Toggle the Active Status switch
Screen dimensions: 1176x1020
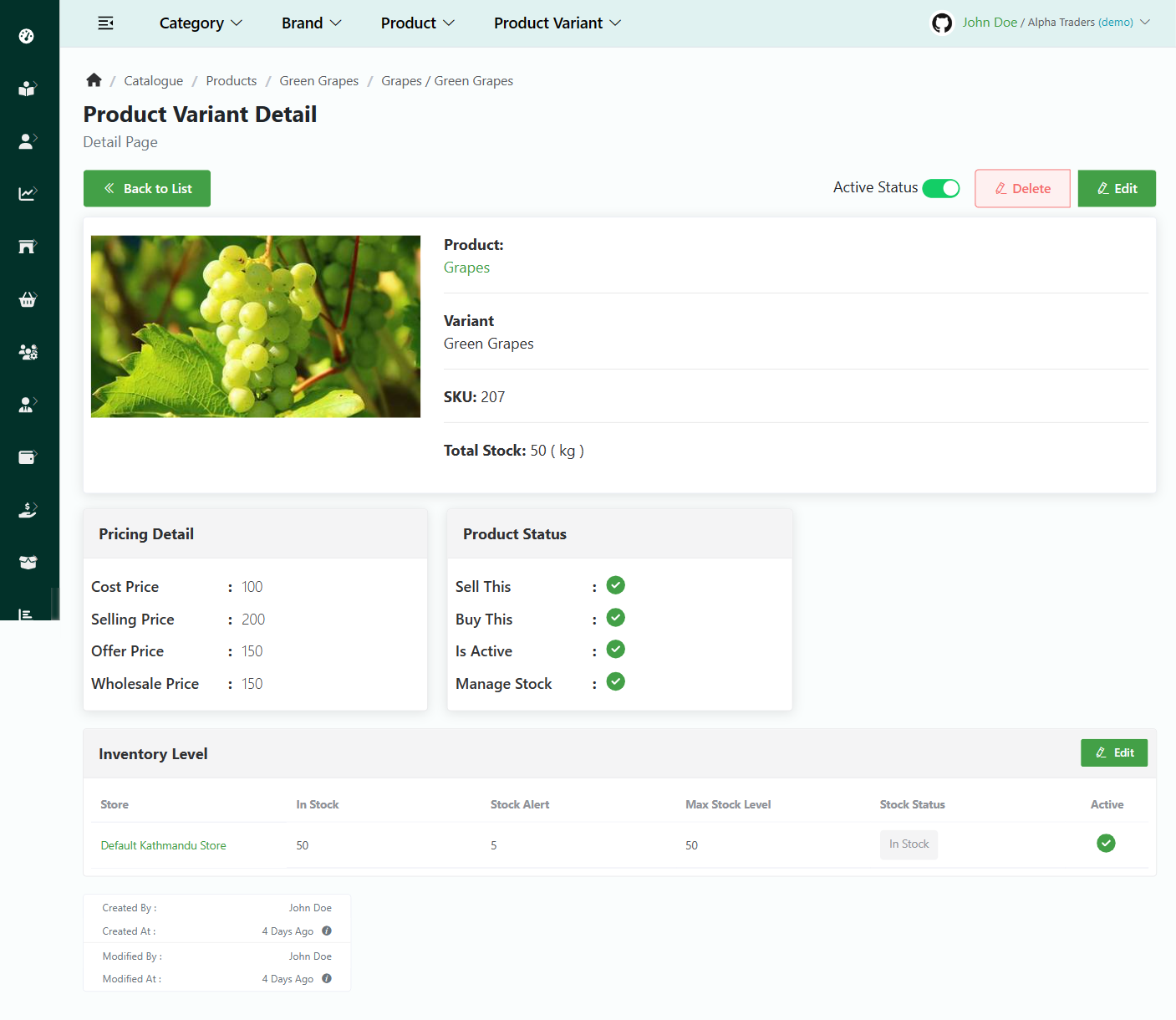coord(941,188)
